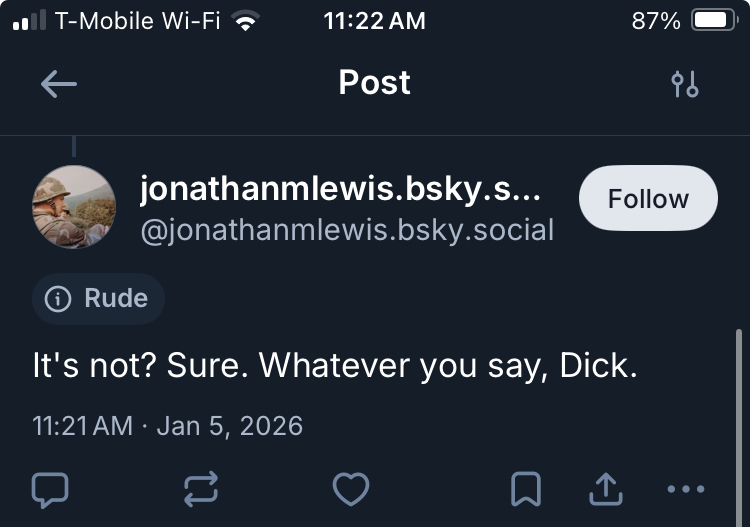750x527 pixels.
Task: Open the three-dot more options menu
Action: coord(685,488)
